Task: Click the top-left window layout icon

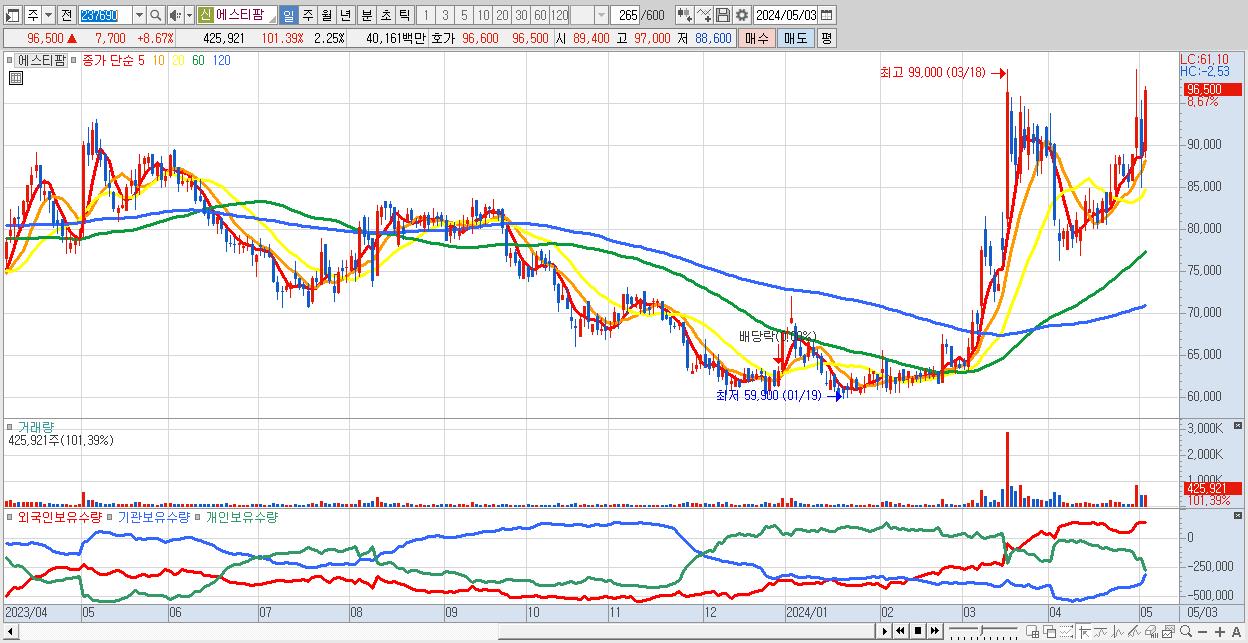Action: click(12, 15)
